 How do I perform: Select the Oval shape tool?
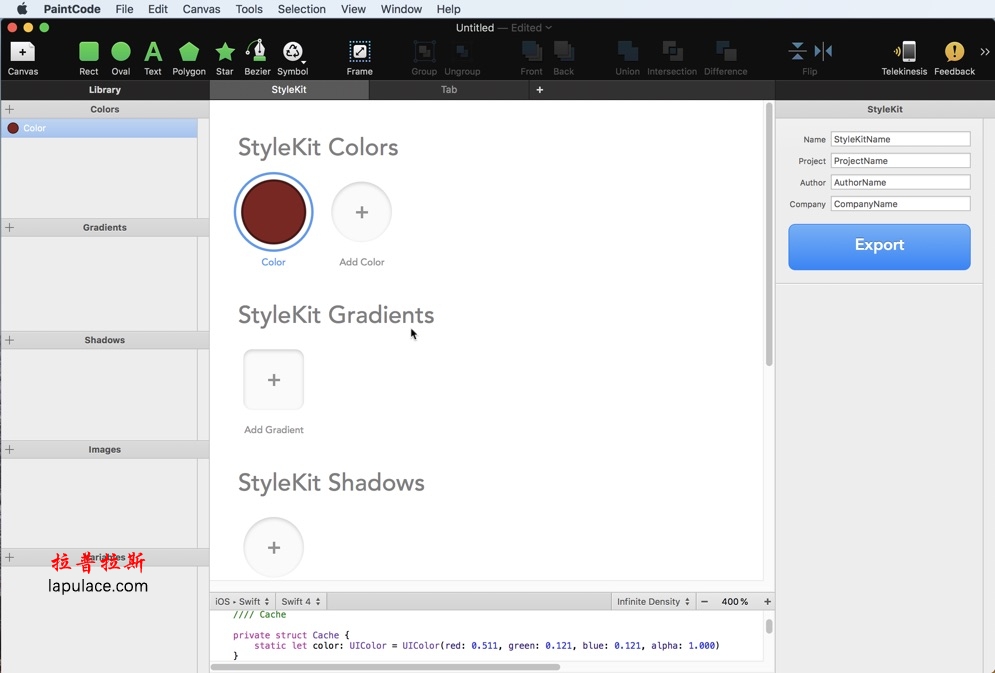point(121,58)
